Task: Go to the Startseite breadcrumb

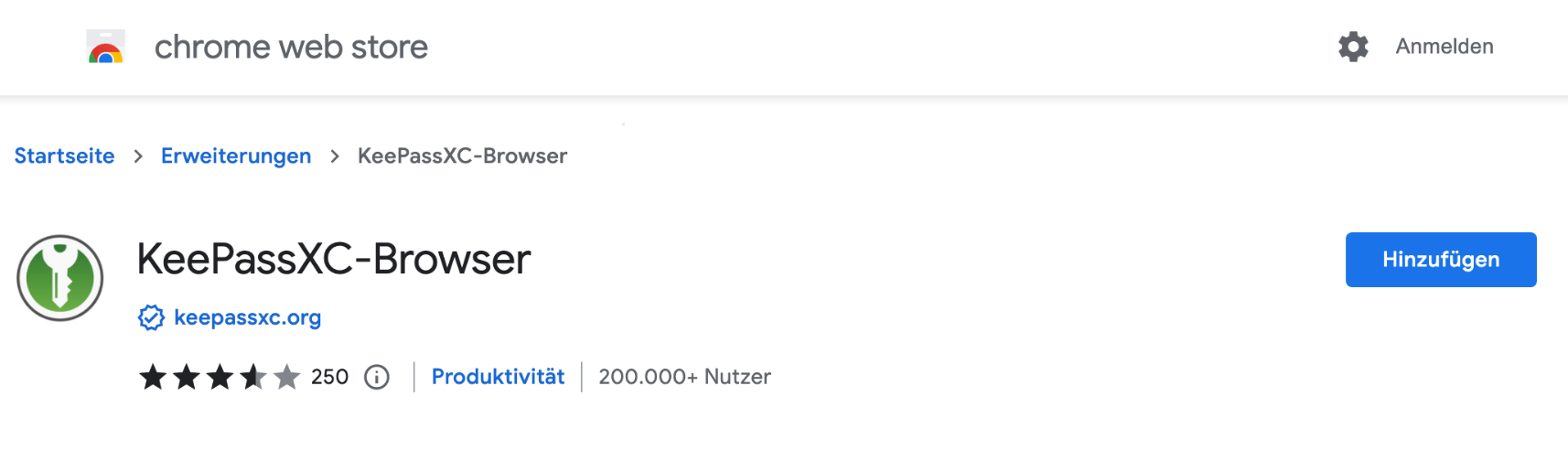Action: [x=64, y=156]
